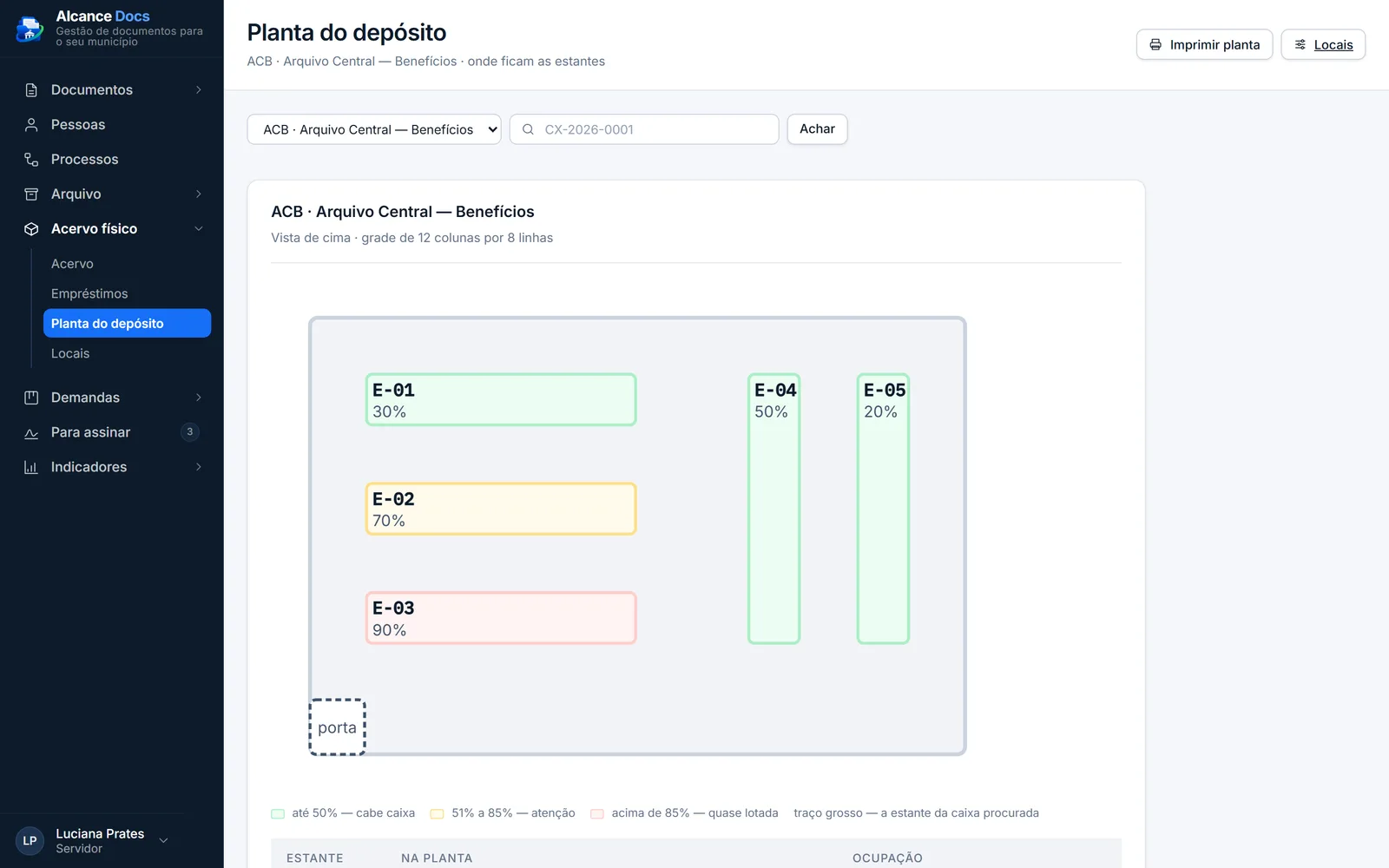The height and width of the screenshot is (868, 1389).
Task: Click the Demandas board icon
Action: (31, 398)
